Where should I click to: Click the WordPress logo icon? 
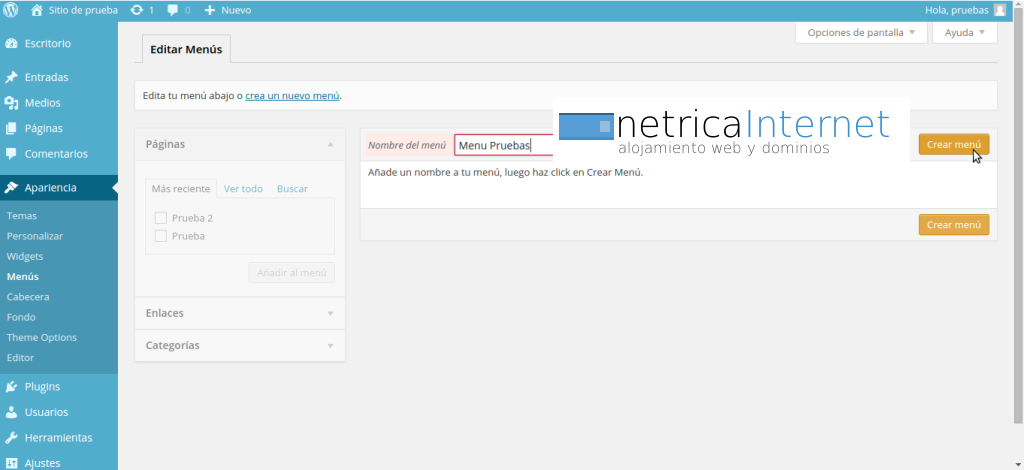click(11, 10)
